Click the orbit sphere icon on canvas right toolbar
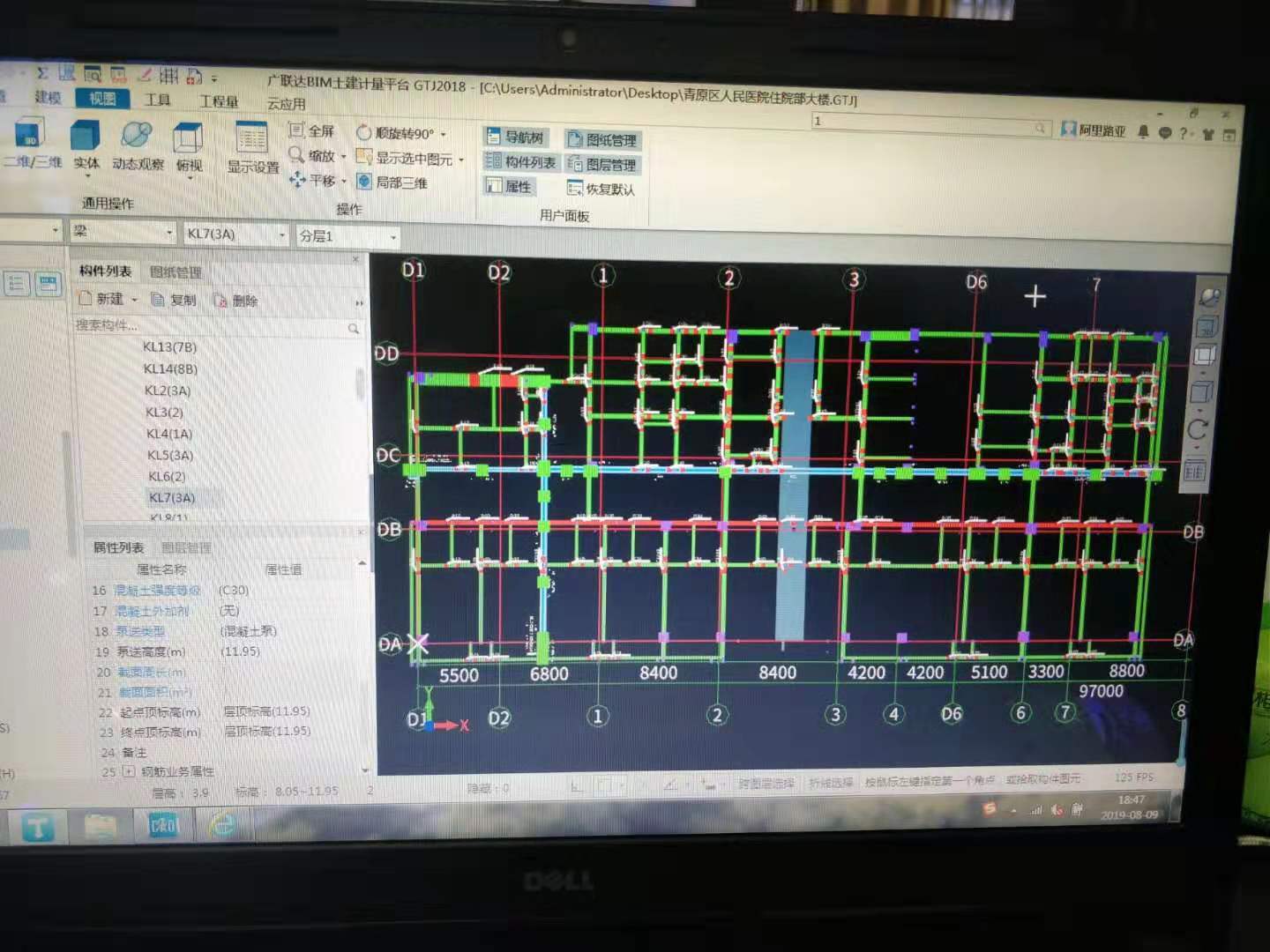 (x=1209, y=298)
